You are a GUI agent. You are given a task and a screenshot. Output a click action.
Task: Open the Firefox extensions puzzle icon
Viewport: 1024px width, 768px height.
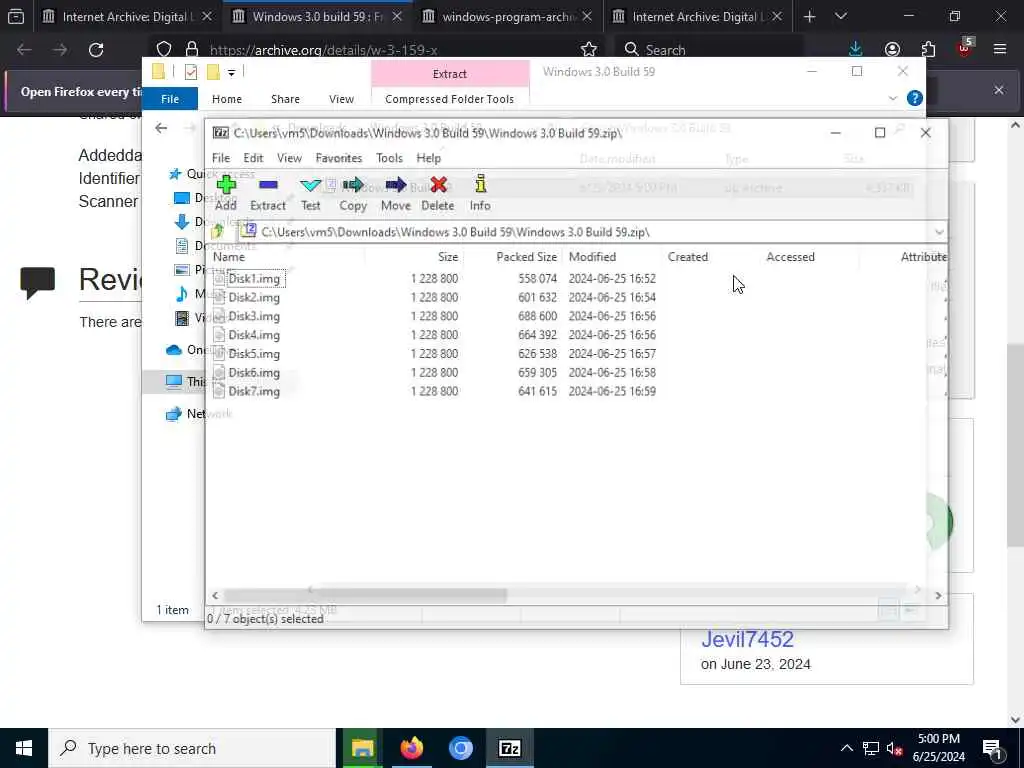pyautogui.click(x=928, y=50)
